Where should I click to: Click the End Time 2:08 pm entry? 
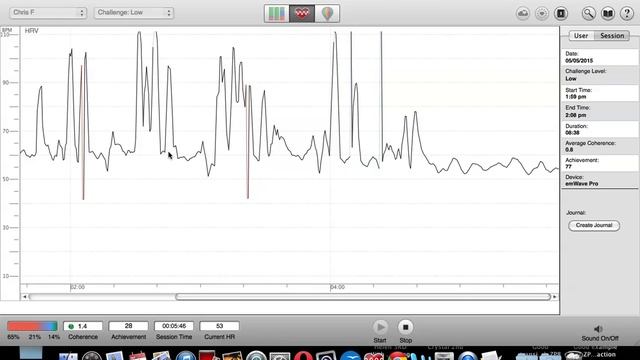[x=600, y=111]
